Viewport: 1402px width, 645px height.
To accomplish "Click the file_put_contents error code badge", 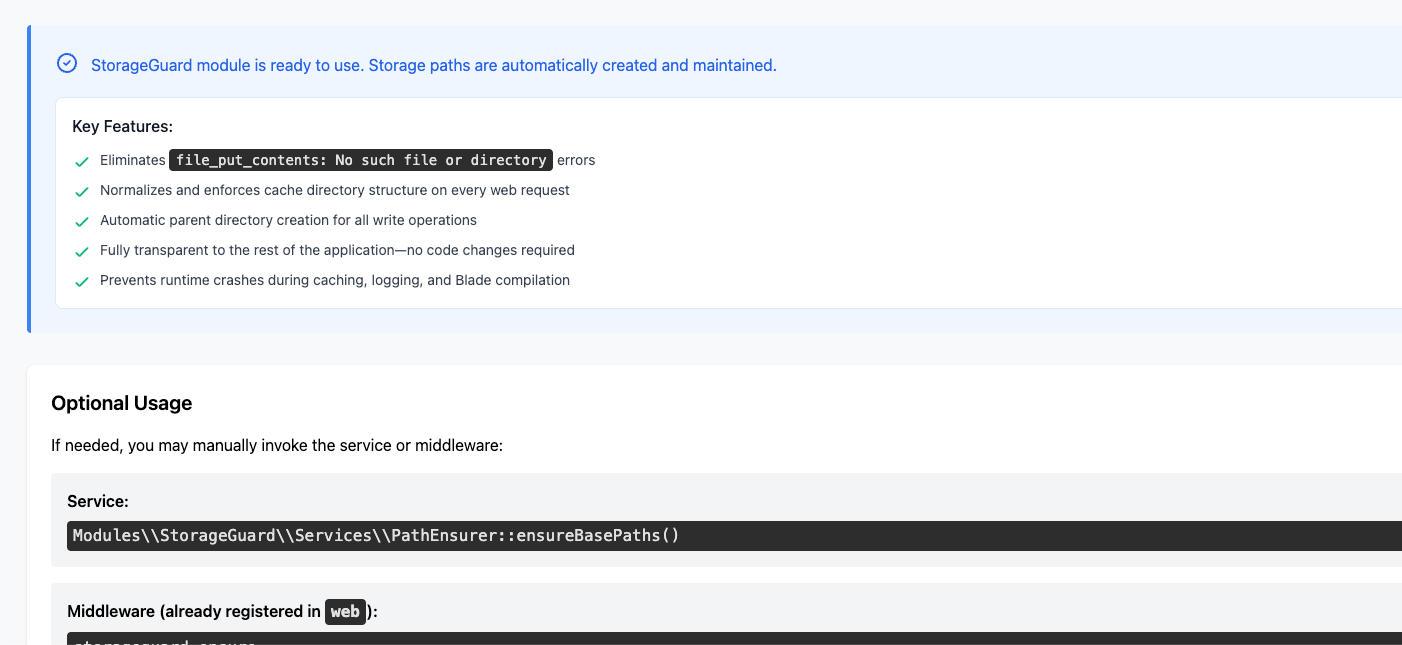I will point(361,160).
